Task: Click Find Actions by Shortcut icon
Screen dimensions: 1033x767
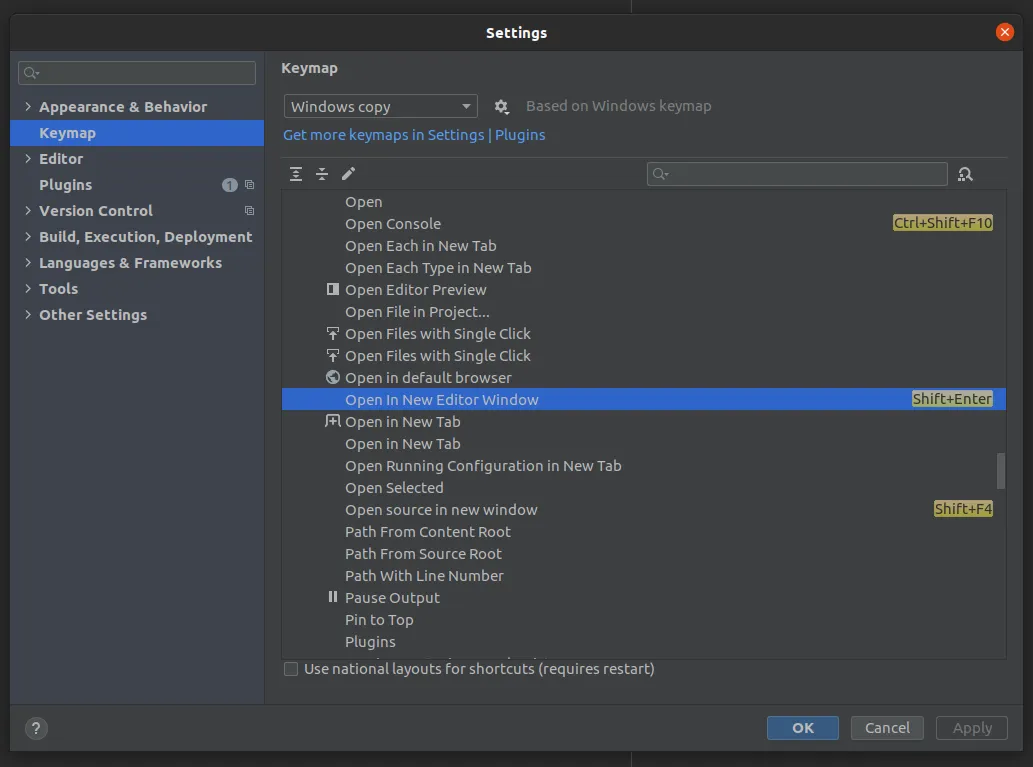Action: pyautogui.click(x=965, y=174)
